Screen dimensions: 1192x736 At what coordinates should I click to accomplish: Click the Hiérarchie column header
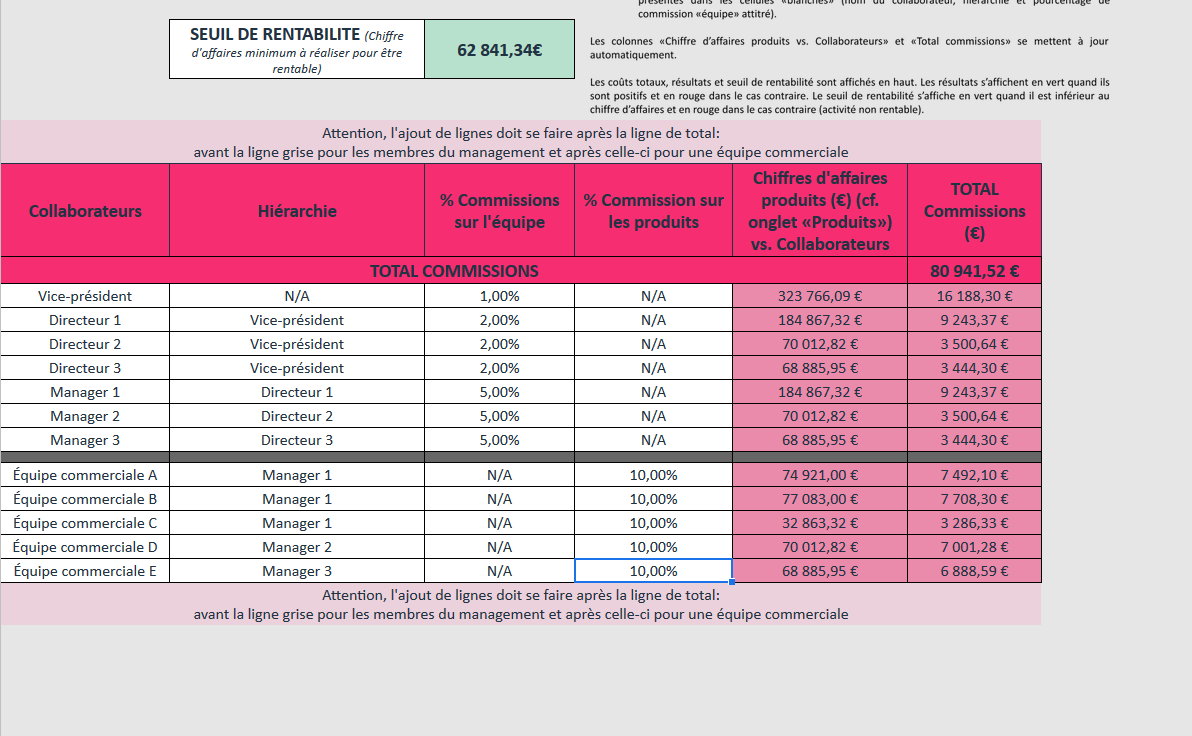297,211
